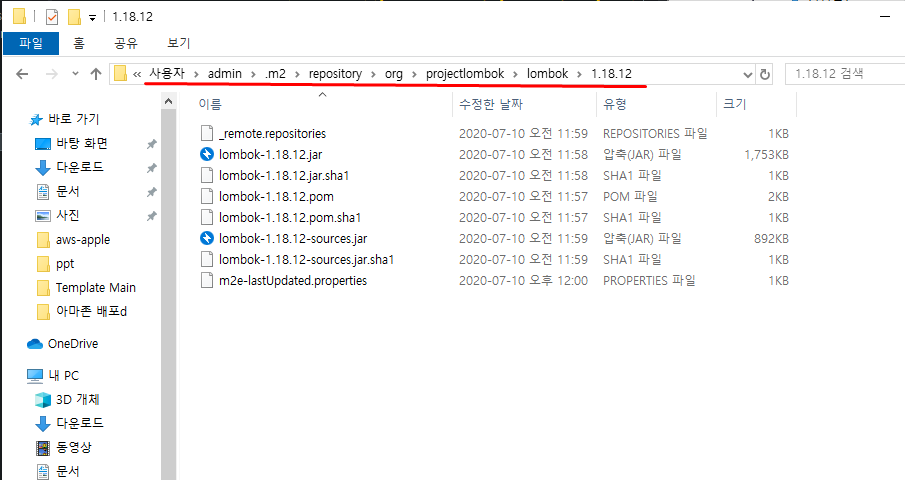Jump to org in the breadcrumb
The height and width of the screenshot is (480, 905).
click(394, 74)
